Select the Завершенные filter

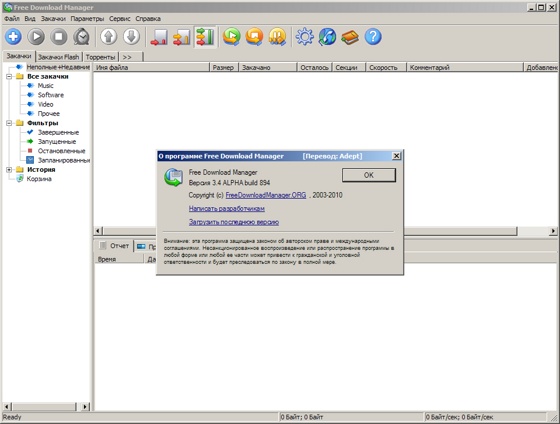click(58, 132)
